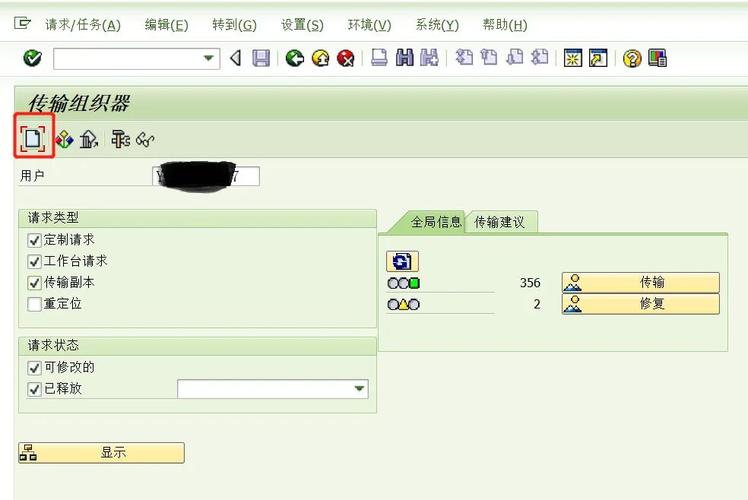Image resolution: width=748 pixels, height=500 pixels.
Task: Click the Save floppy disk icon
Action: point(261,58)
